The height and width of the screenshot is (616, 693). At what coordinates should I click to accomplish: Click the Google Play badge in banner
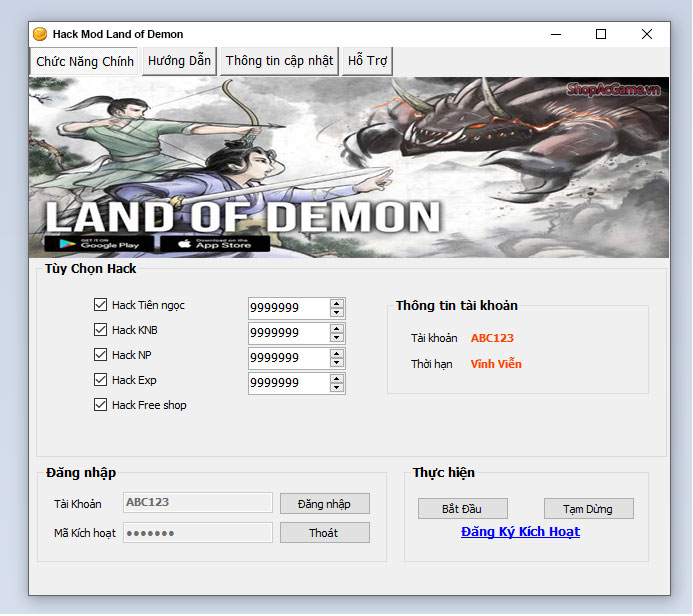99,244
